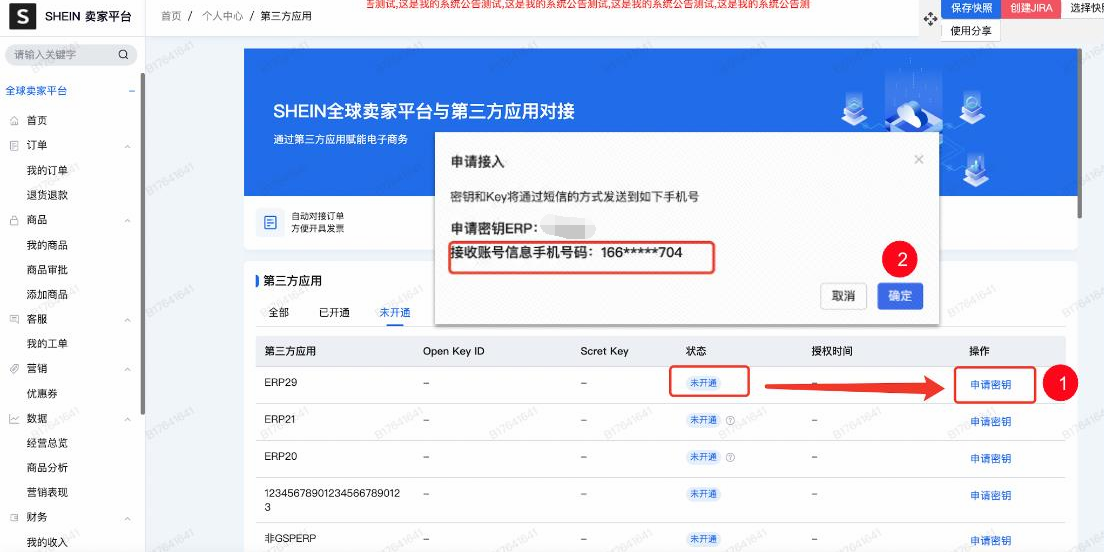The width and height of the screenshot is (1104, 552).
Task: Click the help icon beside ERP20 status
Action: (x=730, y=457)
